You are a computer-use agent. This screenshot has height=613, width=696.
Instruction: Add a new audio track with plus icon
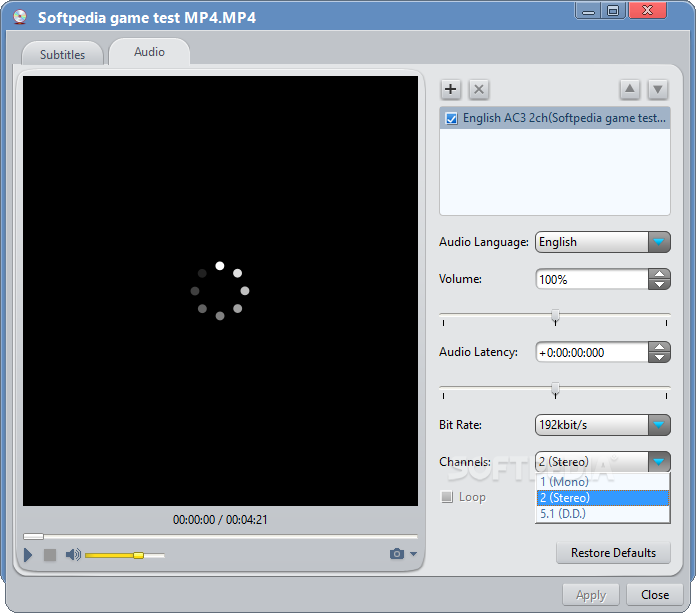pos(451,89)
